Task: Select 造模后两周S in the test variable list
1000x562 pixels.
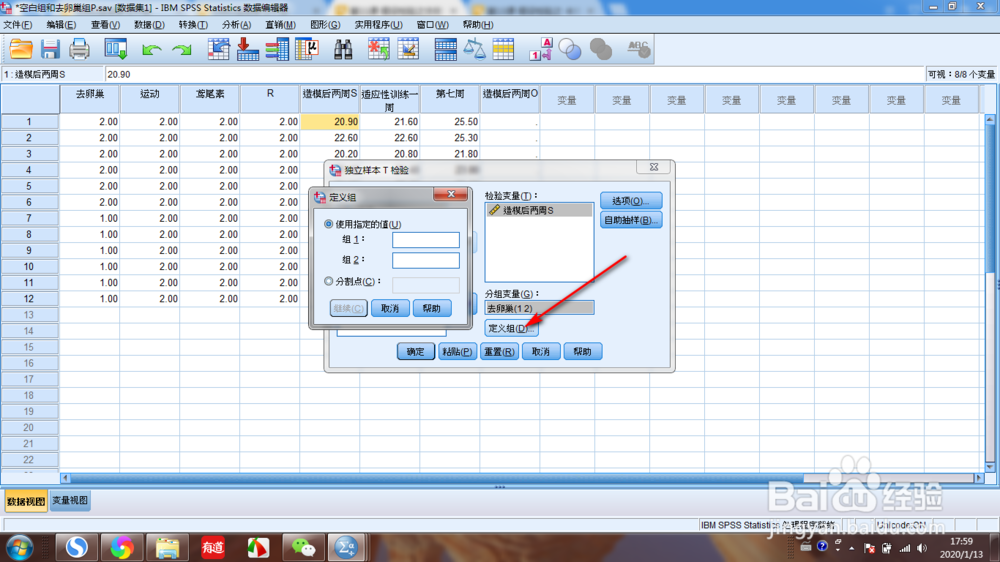Action: (539, 210)
